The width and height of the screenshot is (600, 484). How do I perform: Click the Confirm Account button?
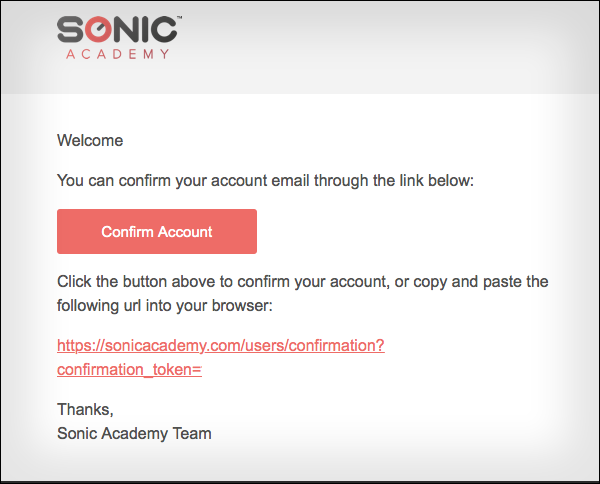pyautogui.click(x=157, y=231)
